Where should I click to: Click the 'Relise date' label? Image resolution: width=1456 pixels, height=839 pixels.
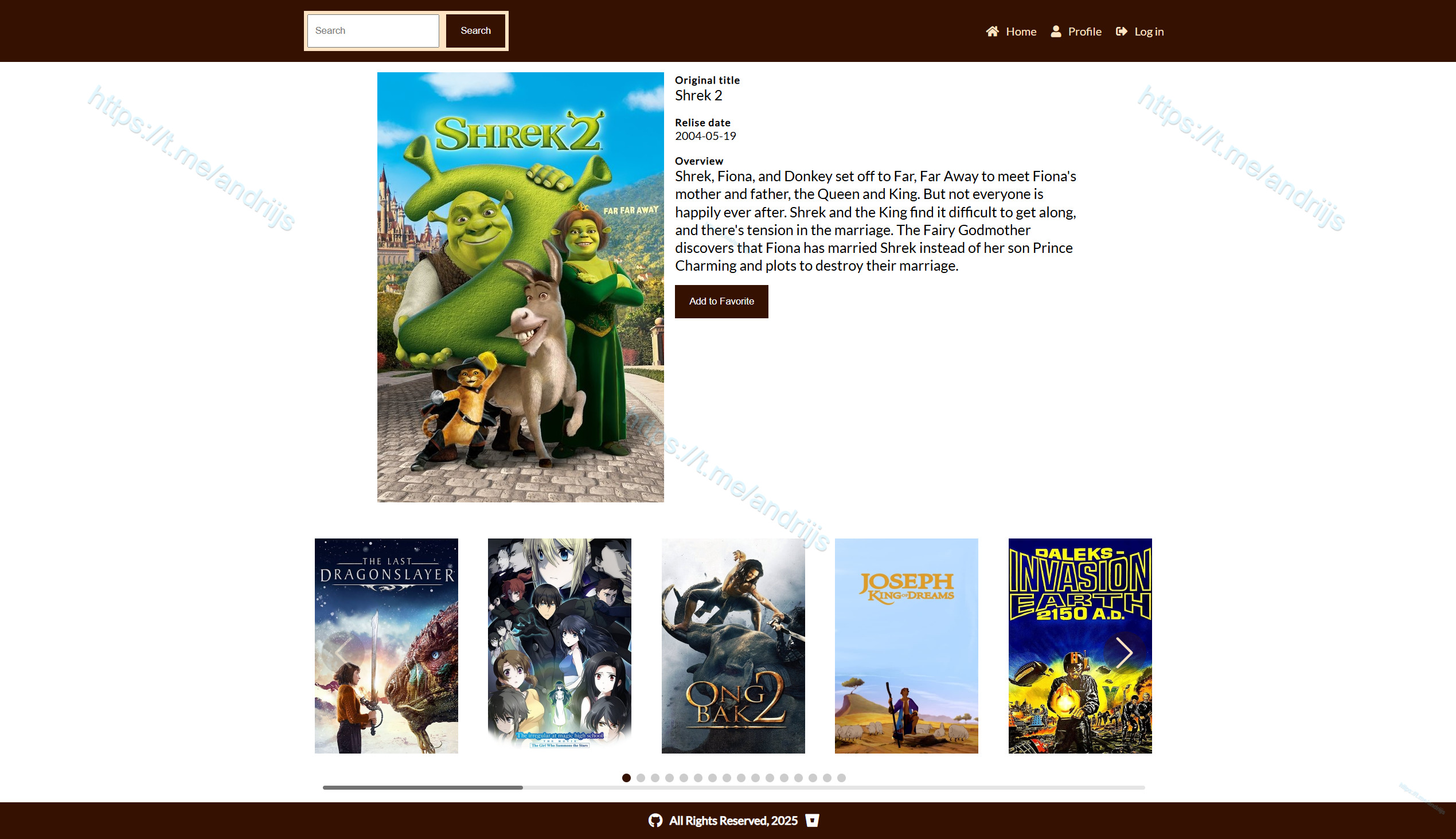click(x=702, y=123)
